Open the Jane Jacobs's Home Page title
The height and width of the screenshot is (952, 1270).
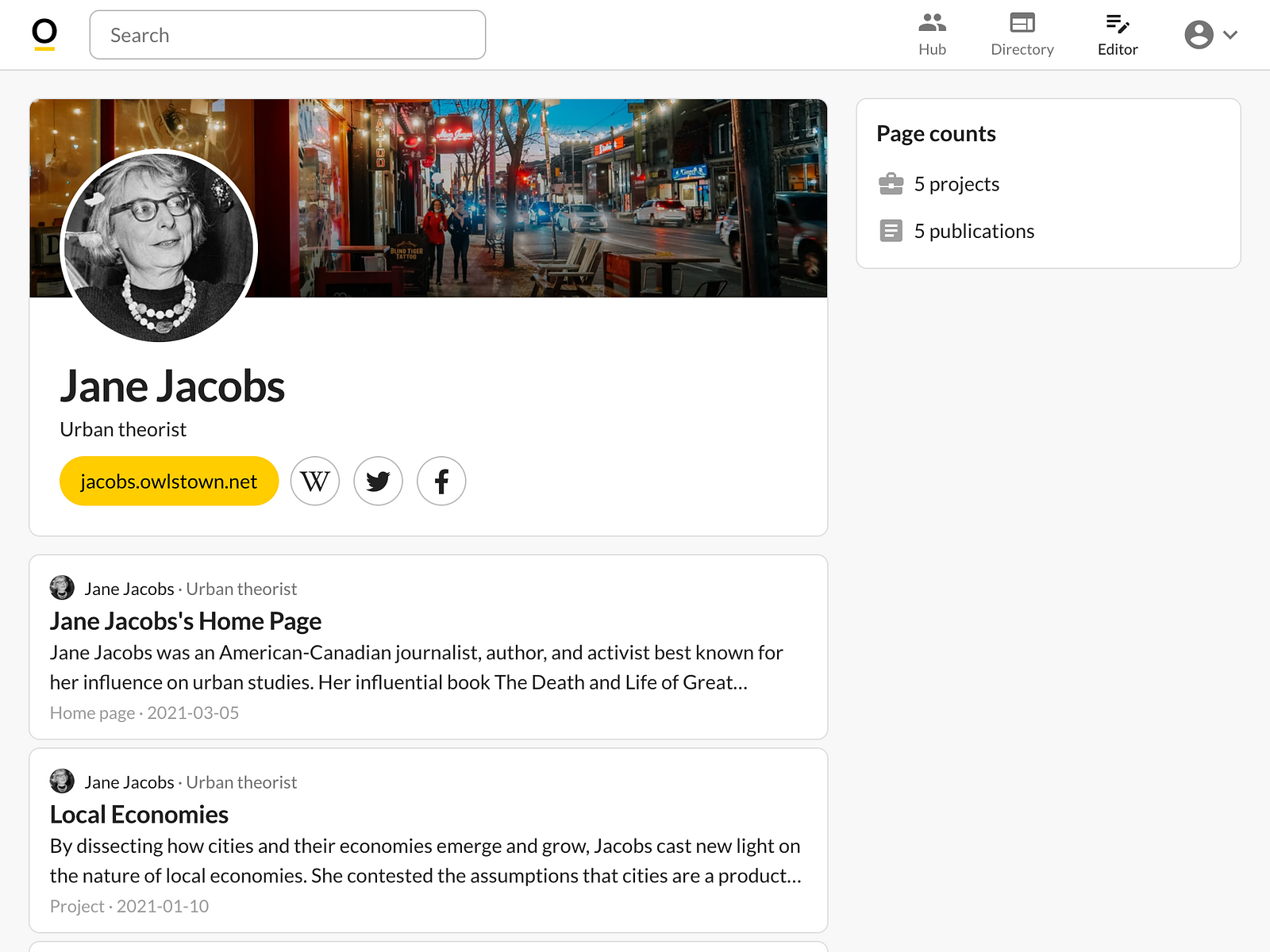[x=186, y=621]
